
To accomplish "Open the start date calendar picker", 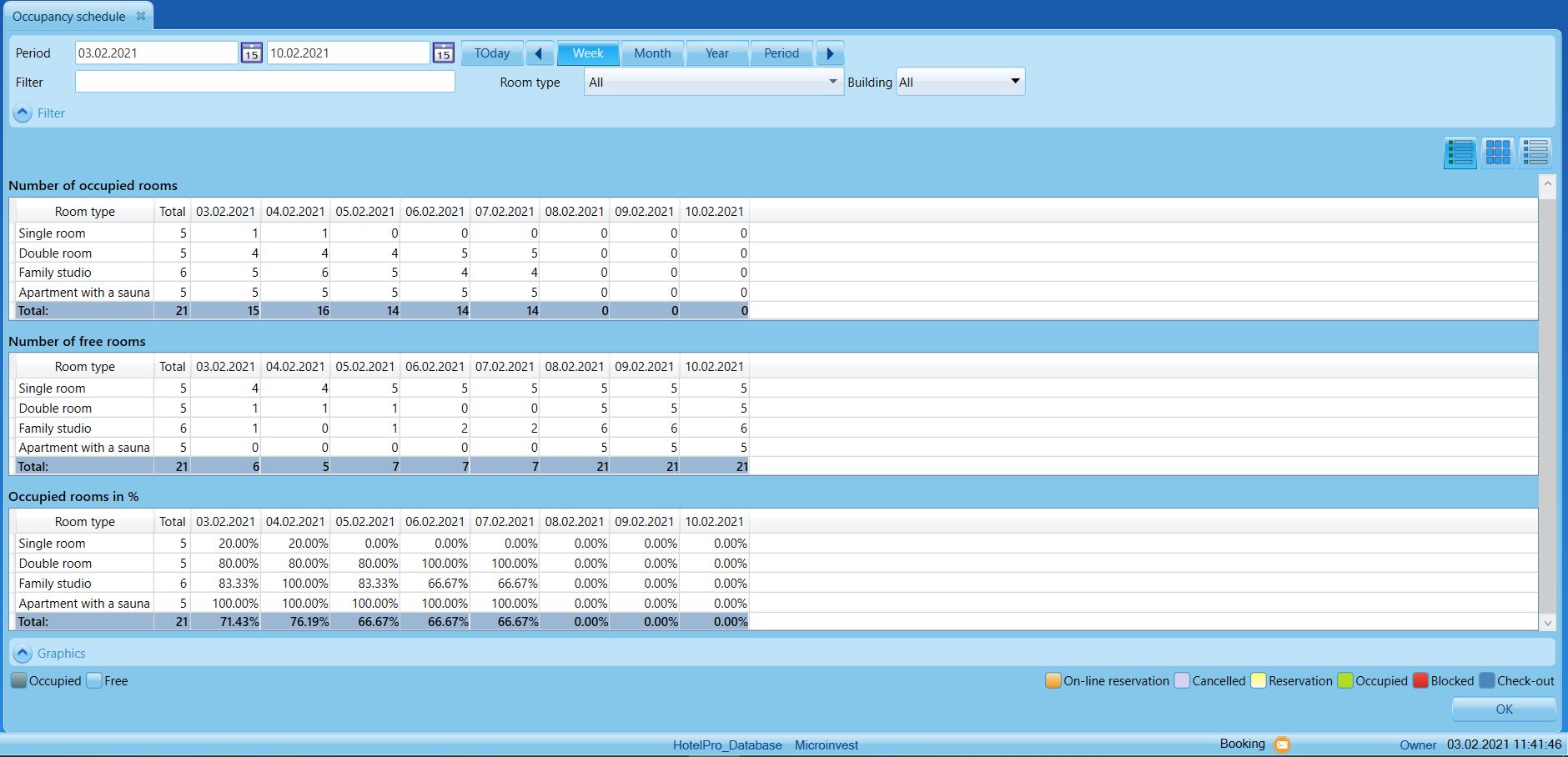I will 251,53.
